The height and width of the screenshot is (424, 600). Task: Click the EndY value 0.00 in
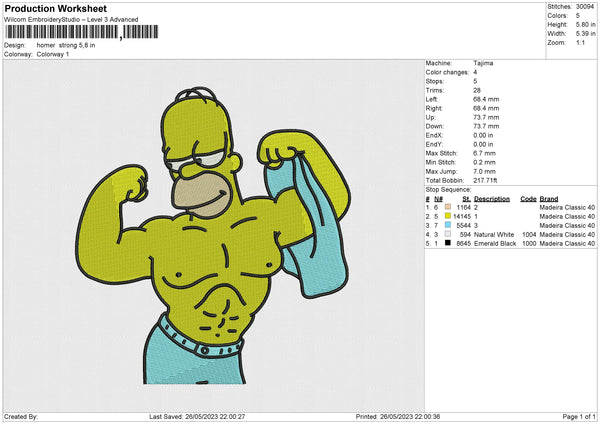click(483, 144)
